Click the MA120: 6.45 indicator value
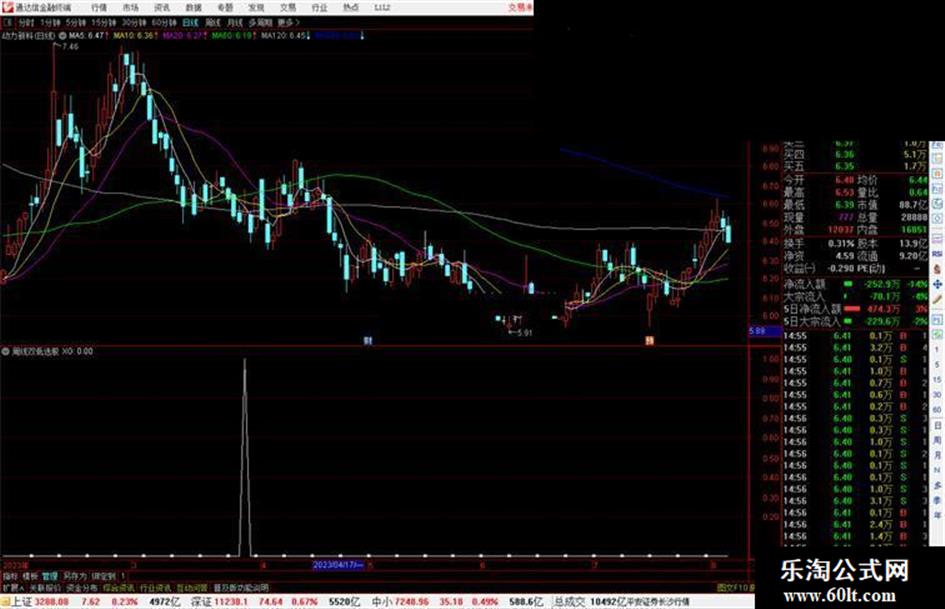 (284, 36)
